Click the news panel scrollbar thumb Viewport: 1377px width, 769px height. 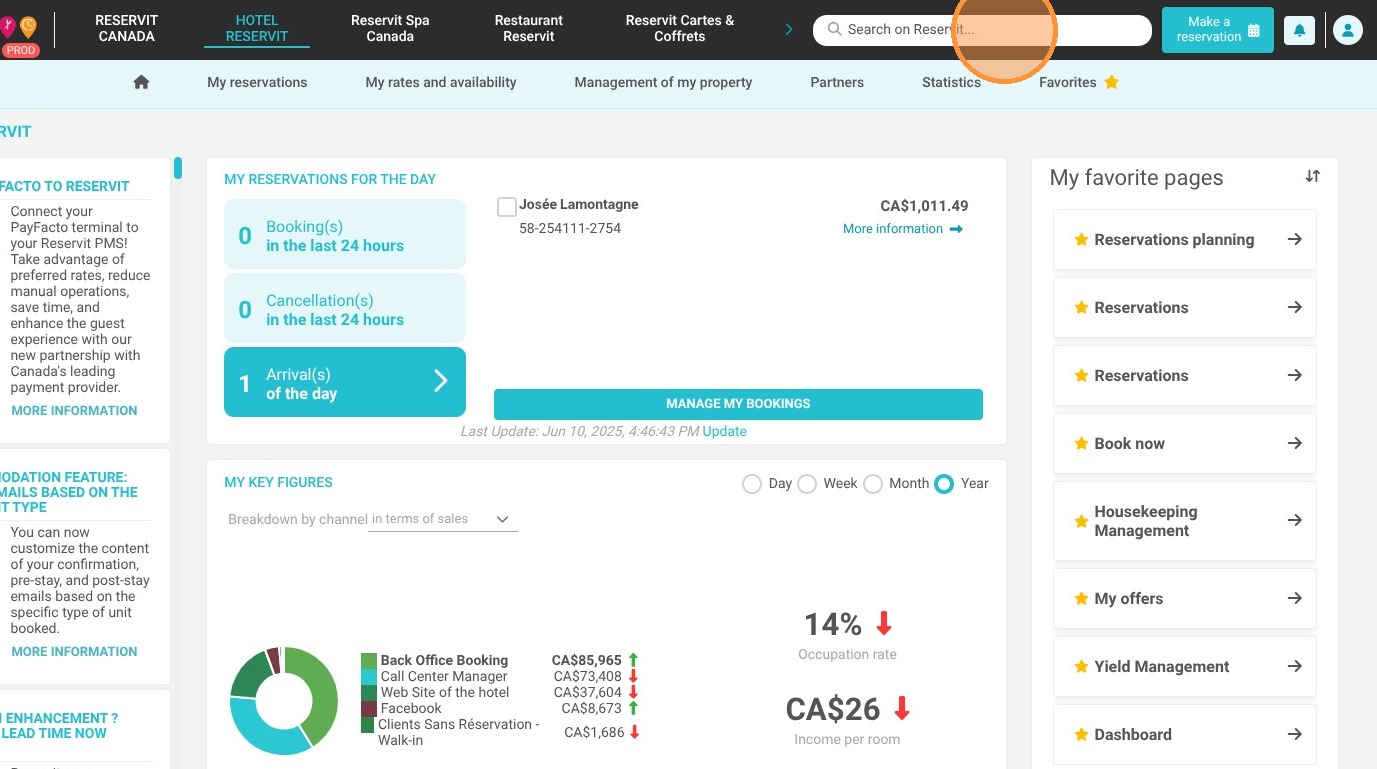178,168
